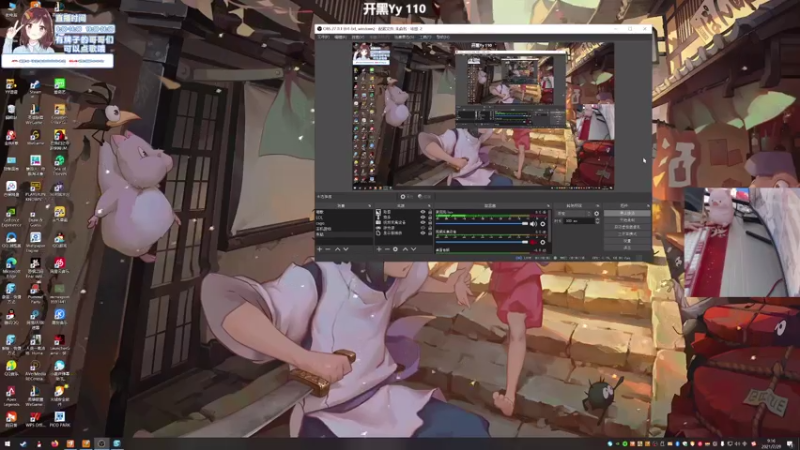Screen dimensions: 800x450
Task: Remove selected scene with minus icon
Action: click(x=328, y=249)
